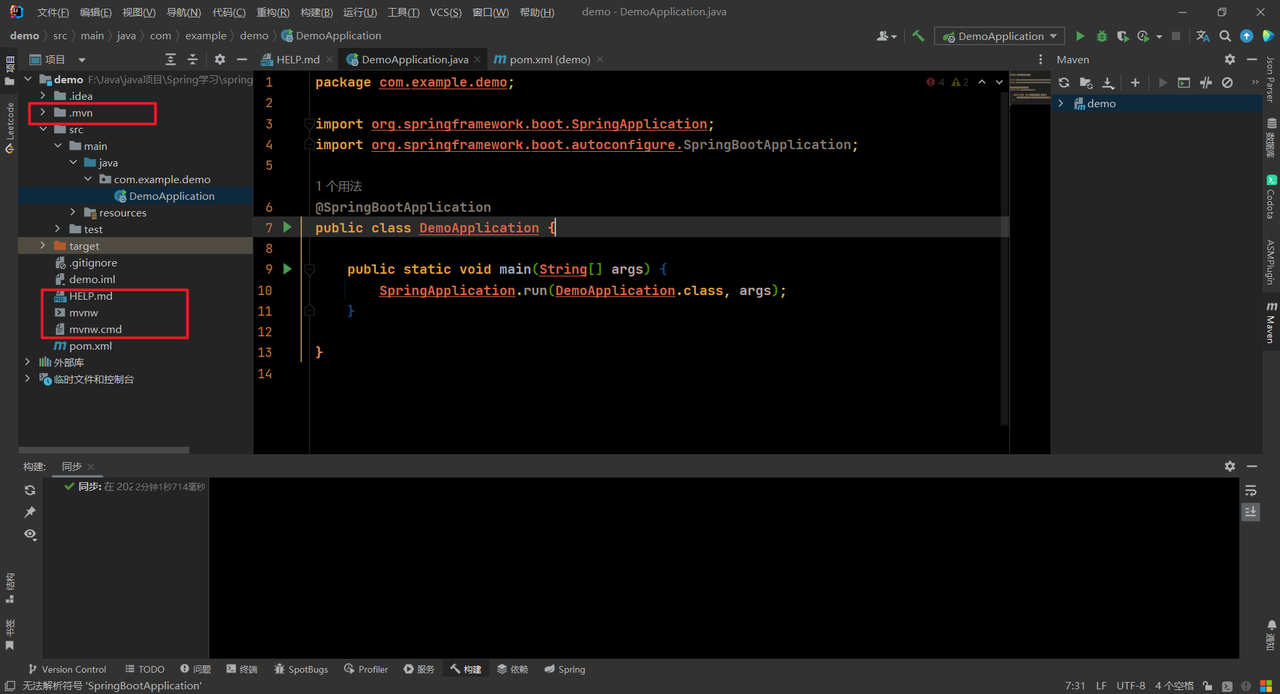This screenshot has width=1280, height=694.
Task: Run DemoApplication with the green play button
Action: tap(1080, 36)
